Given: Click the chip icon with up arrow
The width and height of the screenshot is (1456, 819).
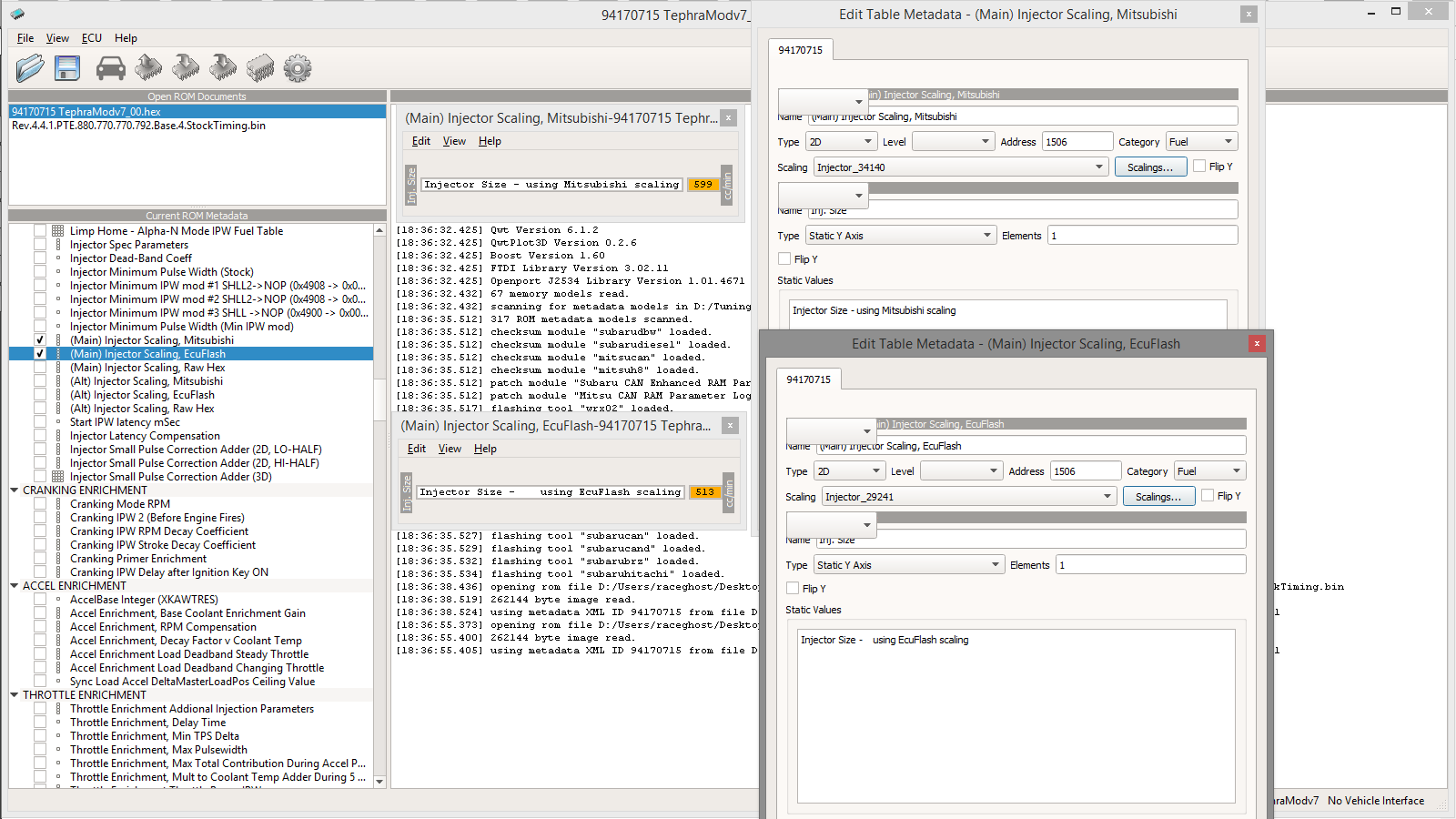Looking at the screenshot, I should pos(148,68).
